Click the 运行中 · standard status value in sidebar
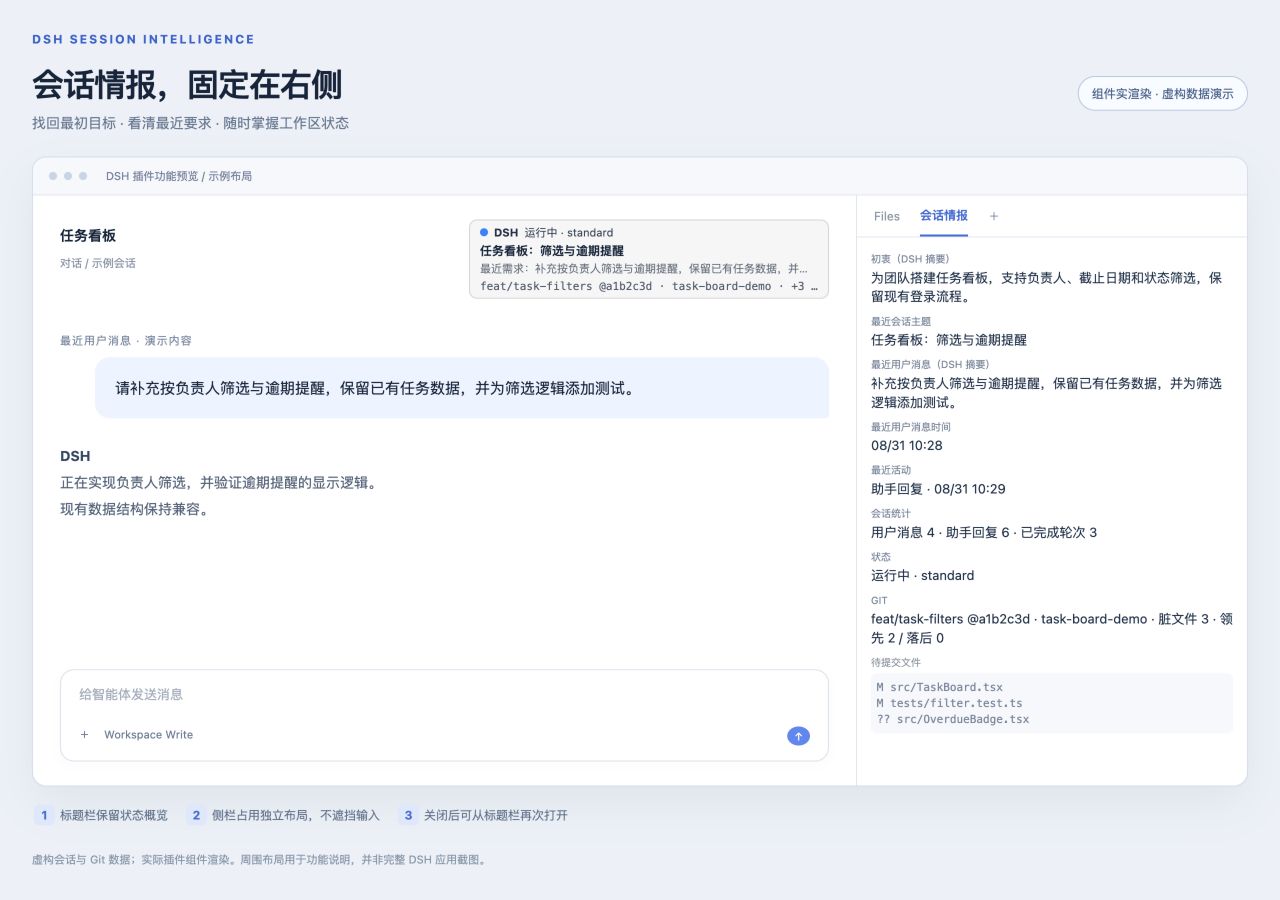Viewport: 1280px width, 900px height. 922,575
